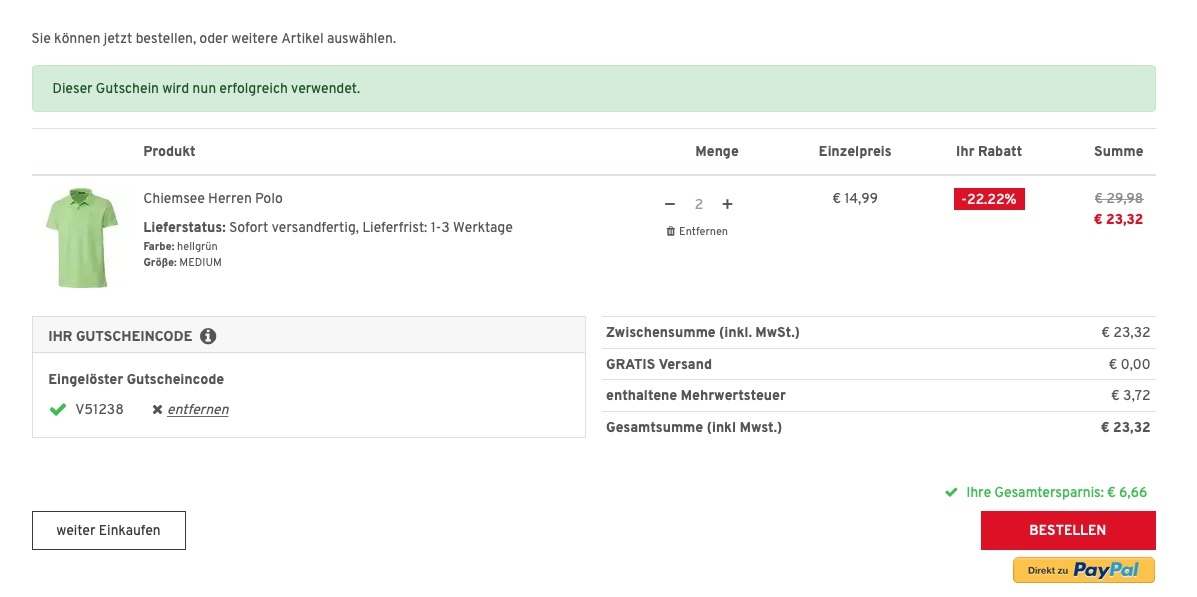Image resolution: width=1197 pixels, height=597 pixels.
Task: Click the PayPal logo express button
Action: [1083, 570]
